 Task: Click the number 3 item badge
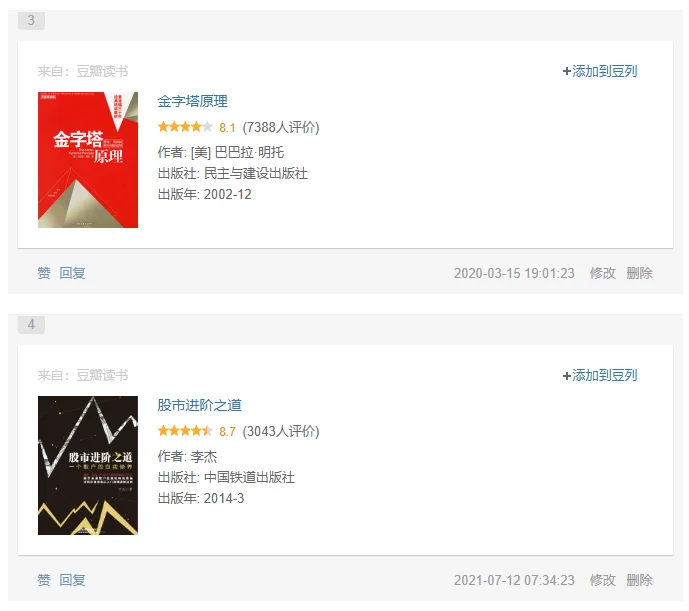[x=31, y=20]
